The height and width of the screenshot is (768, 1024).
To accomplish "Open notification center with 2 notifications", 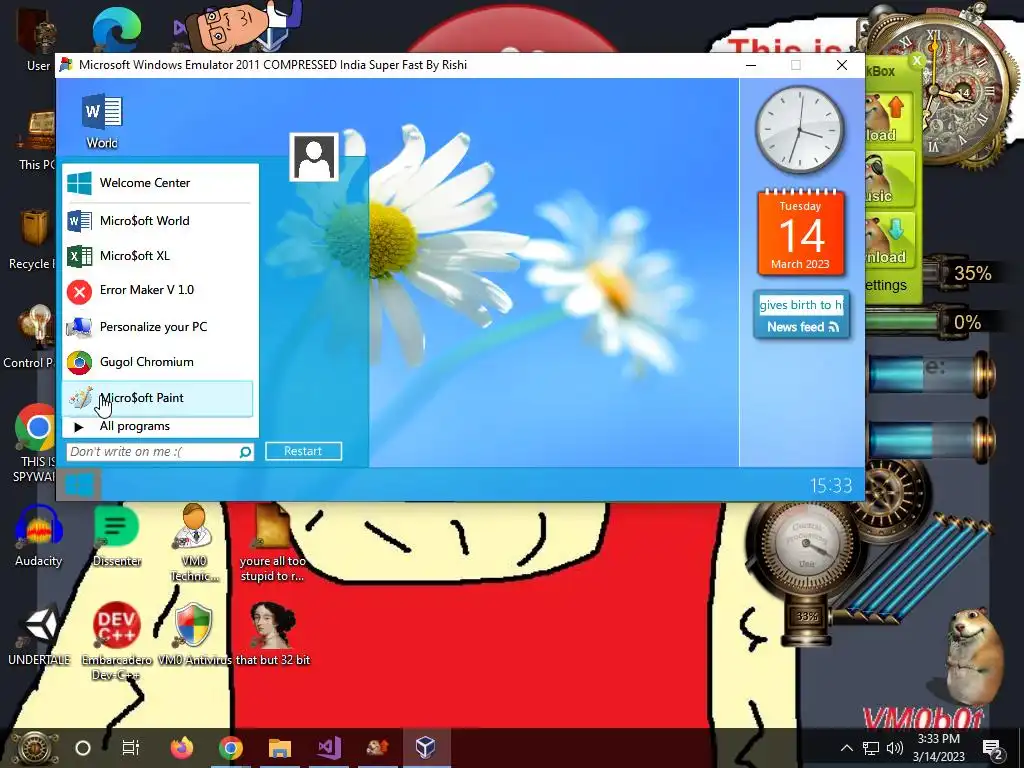I will [993, 749].
